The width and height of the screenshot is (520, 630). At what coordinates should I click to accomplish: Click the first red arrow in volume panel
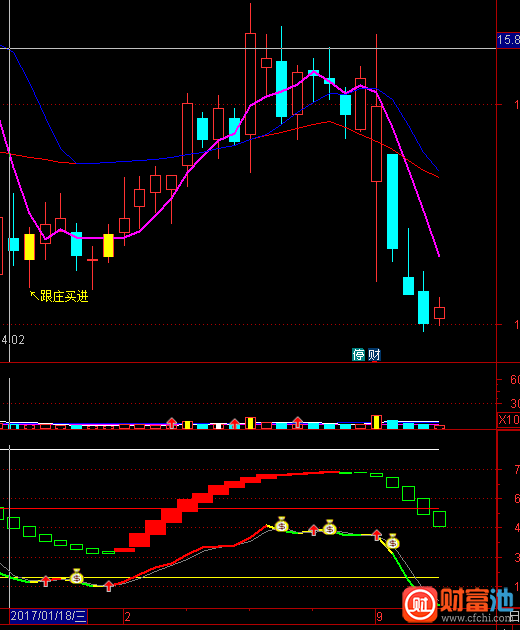[172, 423]
